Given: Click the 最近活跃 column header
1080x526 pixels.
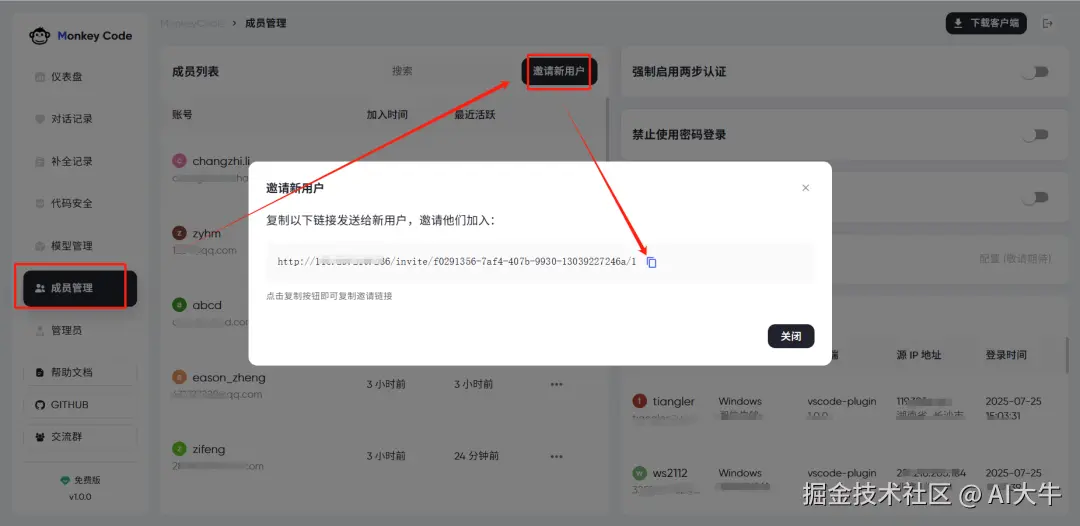Looking at the screenshot, I should [x=475, y=115].
